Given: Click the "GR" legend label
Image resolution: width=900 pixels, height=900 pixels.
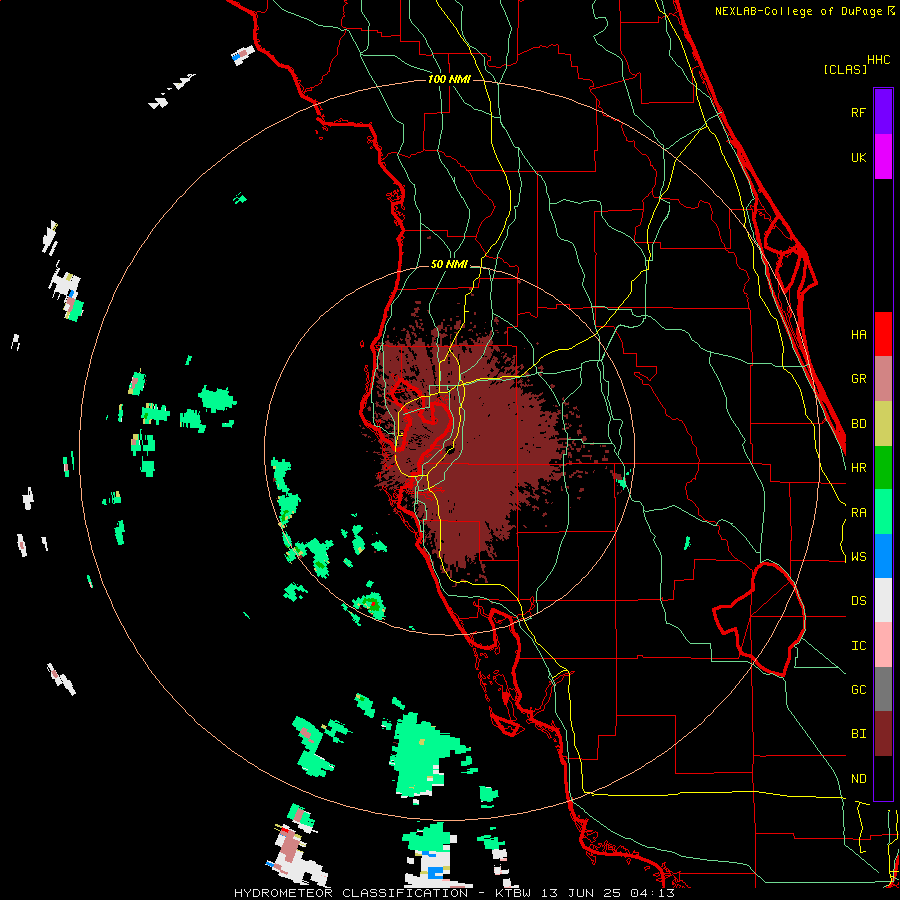Looking at the screenshot, I should (x=858, y=379).
